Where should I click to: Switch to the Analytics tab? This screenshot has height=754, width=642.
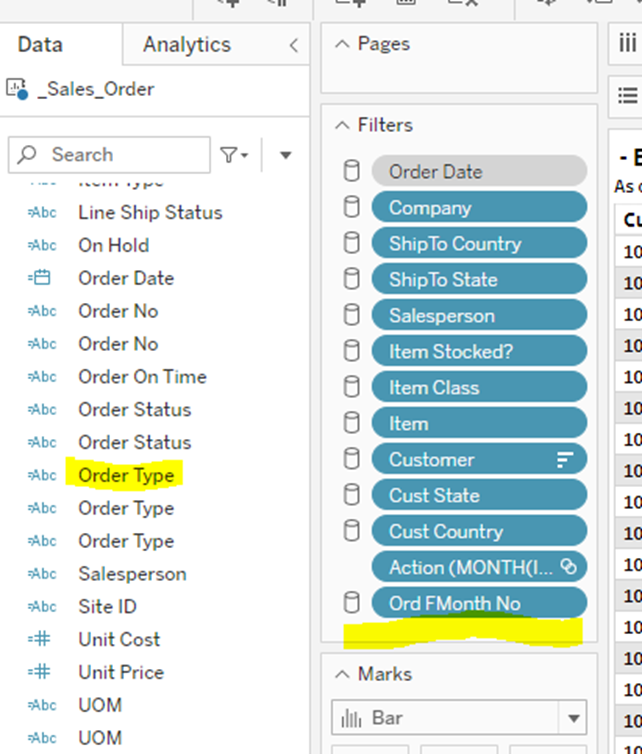click(x=186, y=45)
